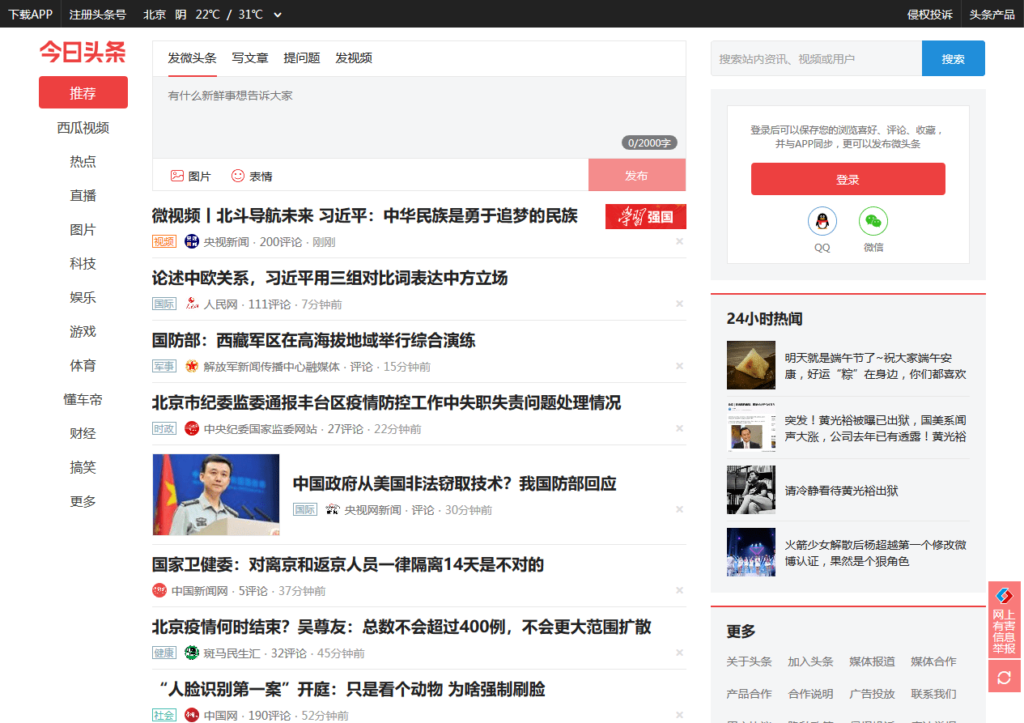Click the 视频 tag under 北斗导航 article

(165, 242)
